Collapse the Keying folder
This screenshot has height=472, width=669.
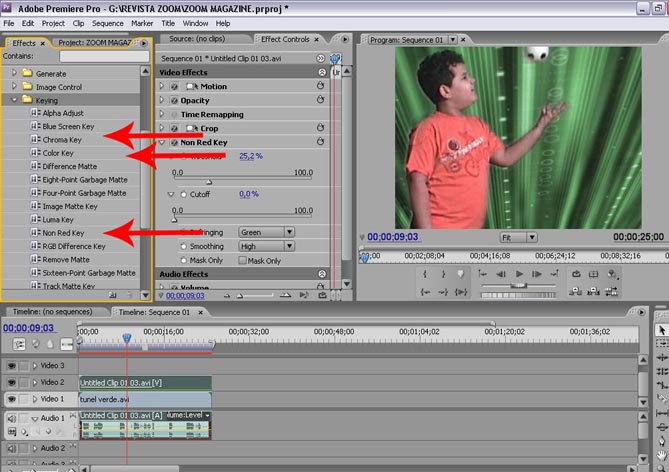point(15,100)
